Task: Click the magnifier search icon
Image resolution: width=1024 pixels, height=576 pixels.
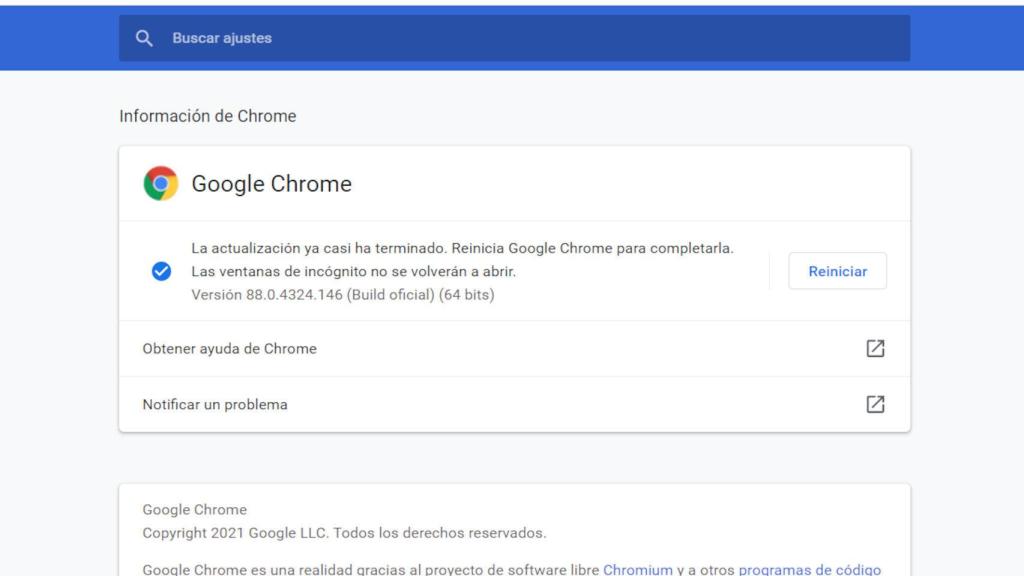Action: pyautogui.click(x=144, y=38)
